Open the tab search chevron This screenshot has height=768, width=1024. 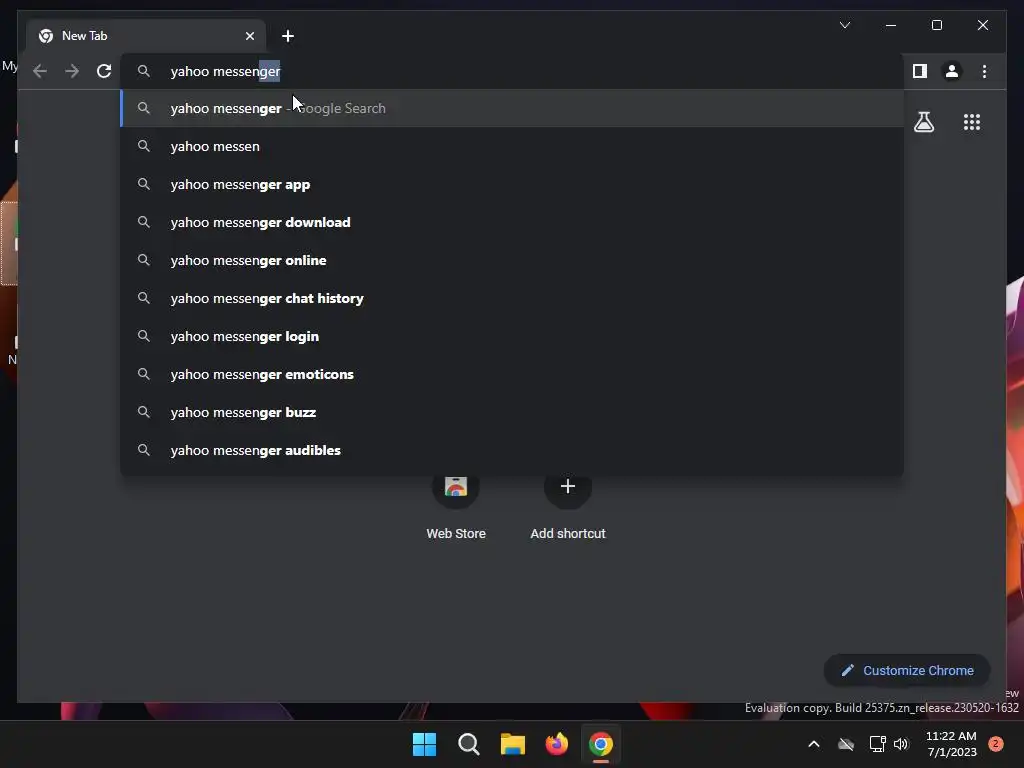click(x=844, y=25)
